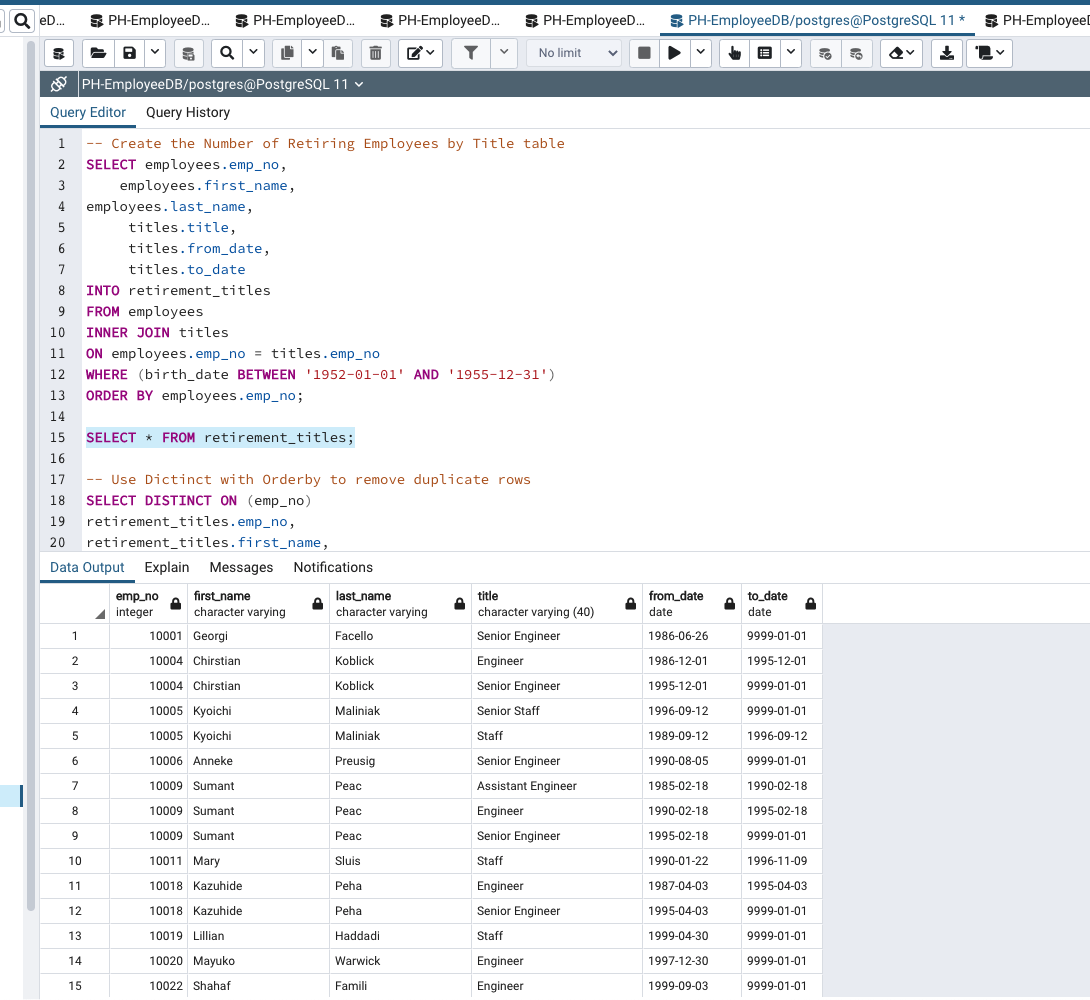Screen dimensions: 1090x1000
Task: Click the 'Assistant Engineer' title cell
Action: click(x=556, y=786)
